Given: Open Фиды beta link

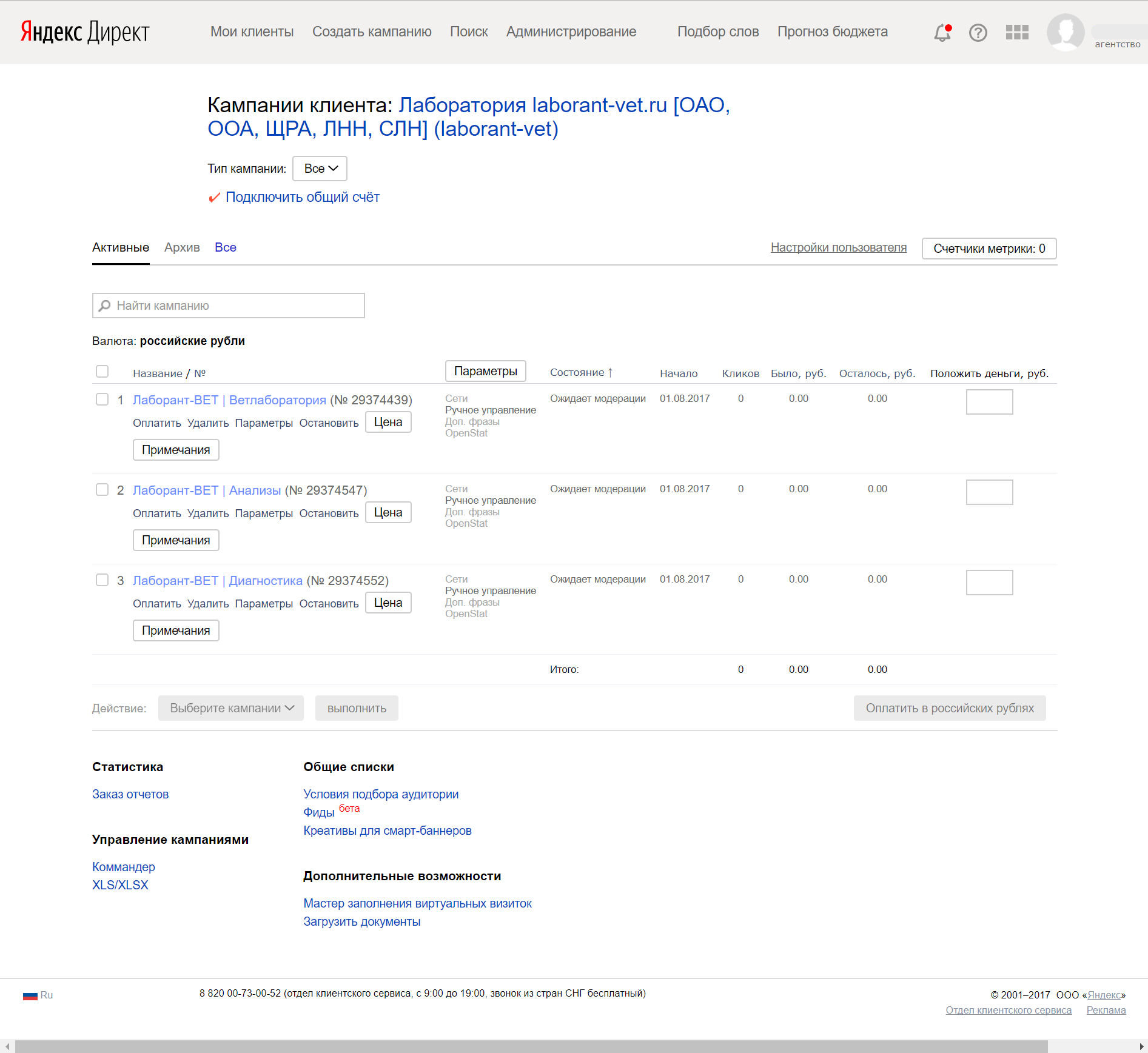Looking at the screenshot, I should 319,812.
